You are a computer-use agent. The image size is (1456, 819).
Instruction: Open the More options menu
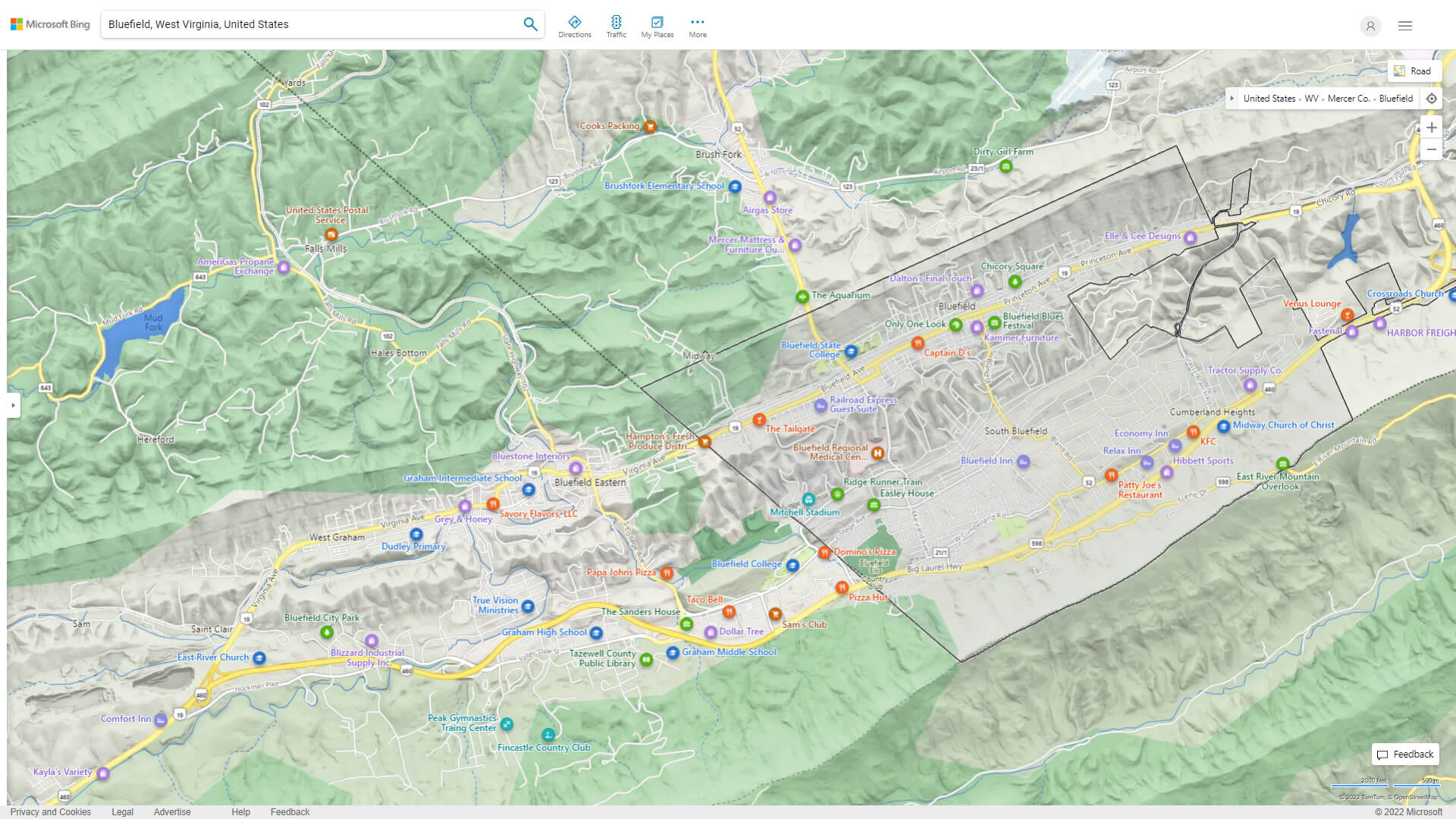697,25
